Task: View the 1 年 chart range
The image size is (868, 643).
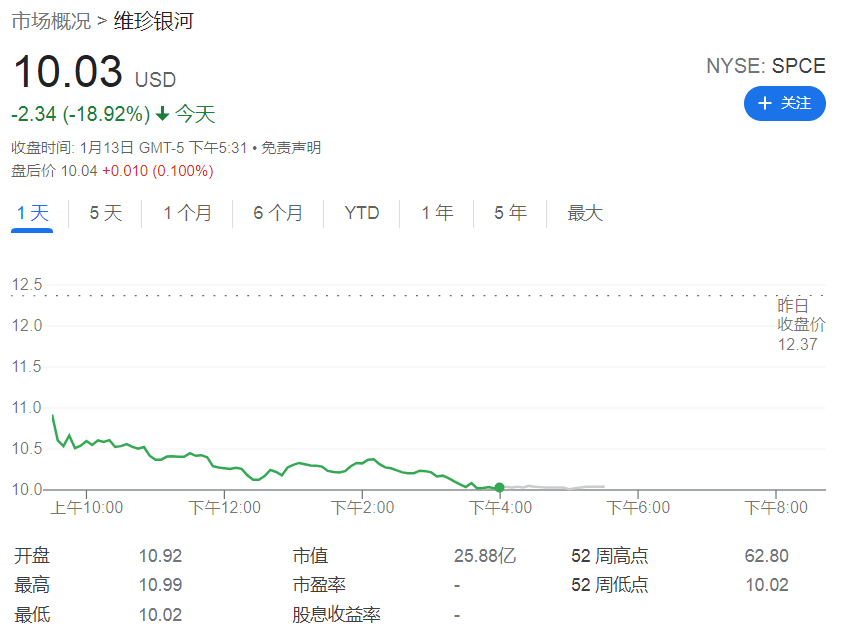Action: pyautogui.click(x=437, y=213)
